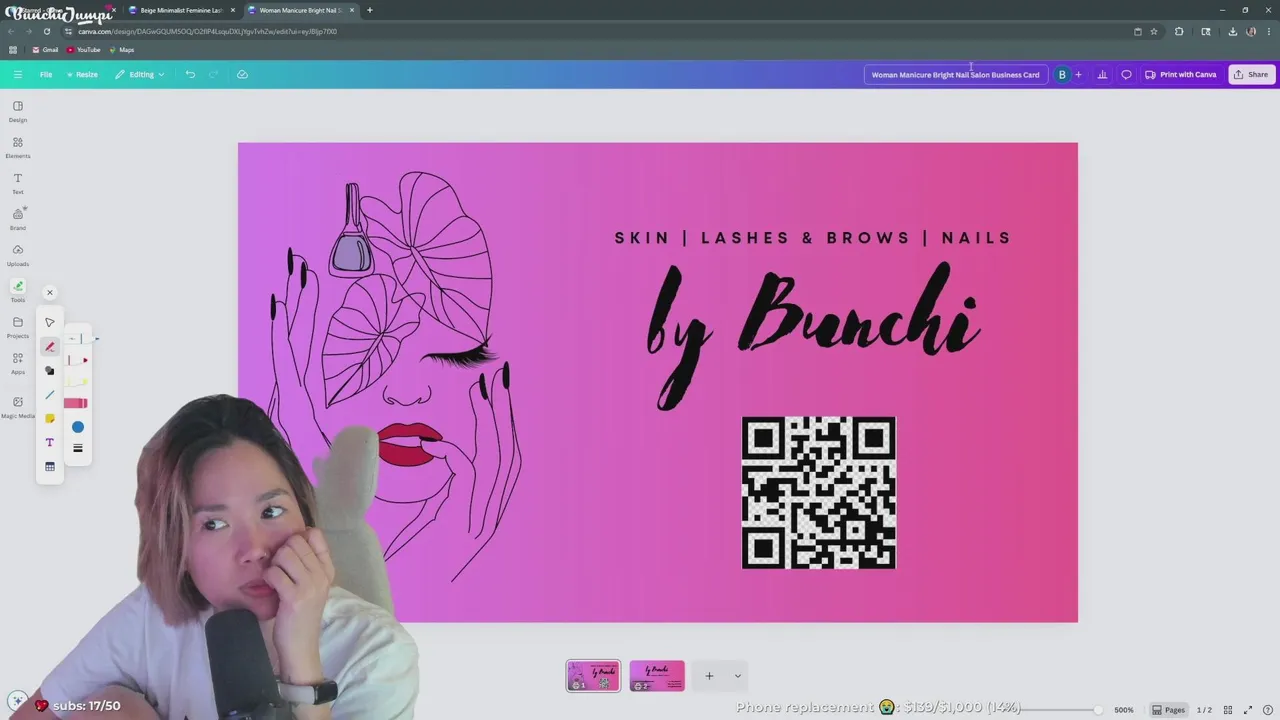Choose the Table tool
The image size is (1280, 720).
[50, 466]
